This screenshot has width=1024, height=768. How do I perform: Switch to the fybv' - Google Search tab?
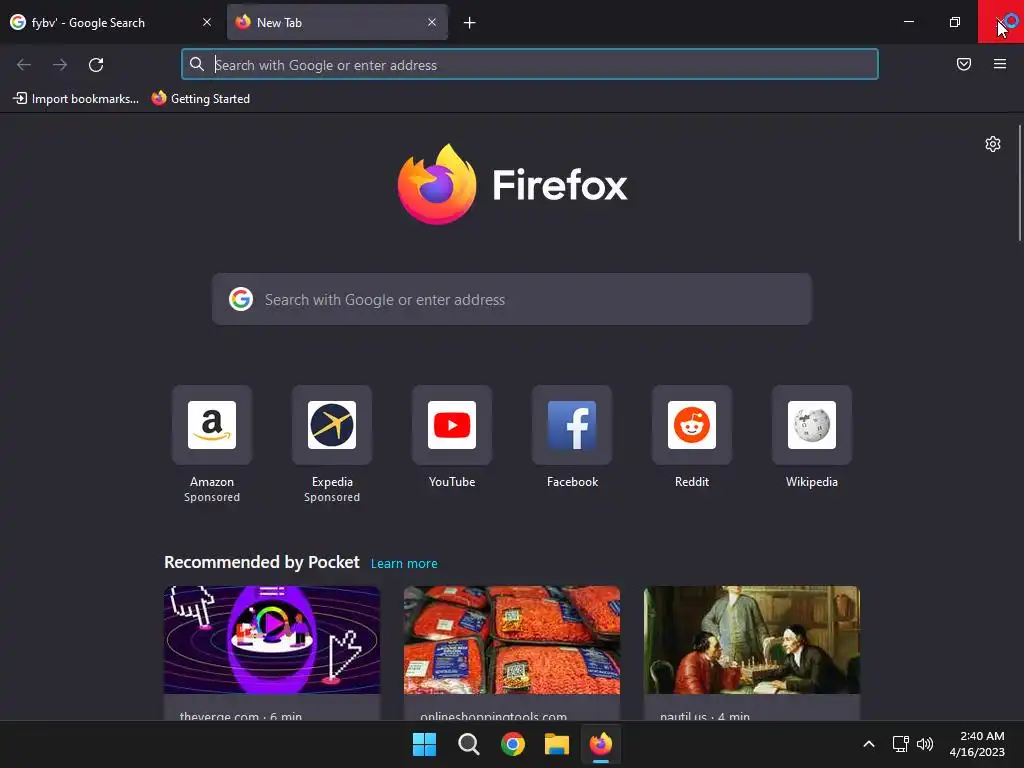[111, 22]
